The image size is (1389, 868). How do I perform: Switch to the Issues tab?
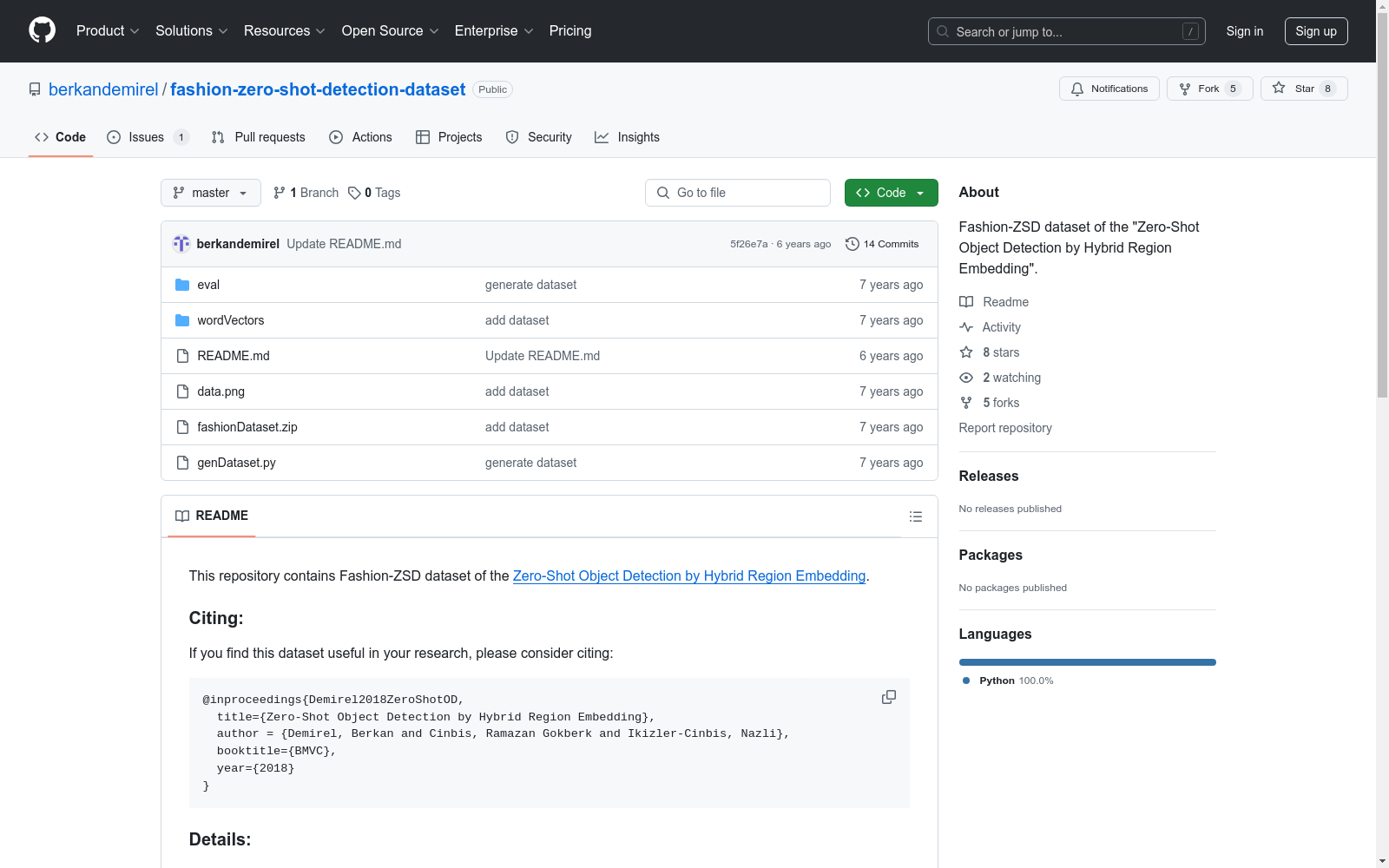click(147, 137)
